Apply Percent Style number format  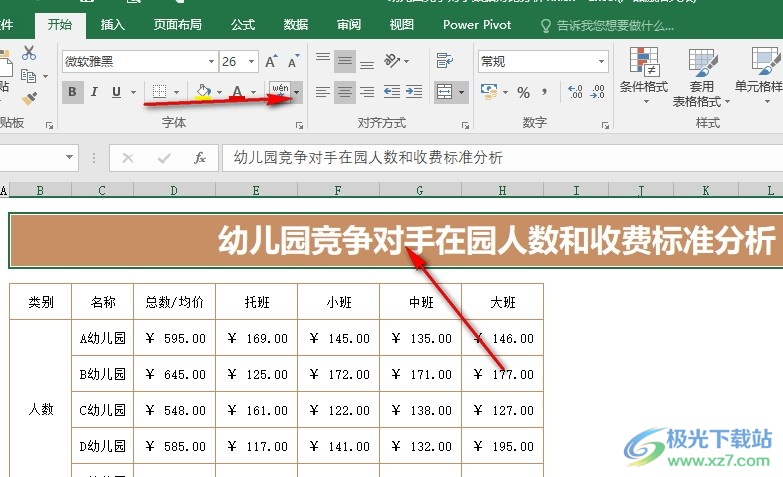point(523,93)
